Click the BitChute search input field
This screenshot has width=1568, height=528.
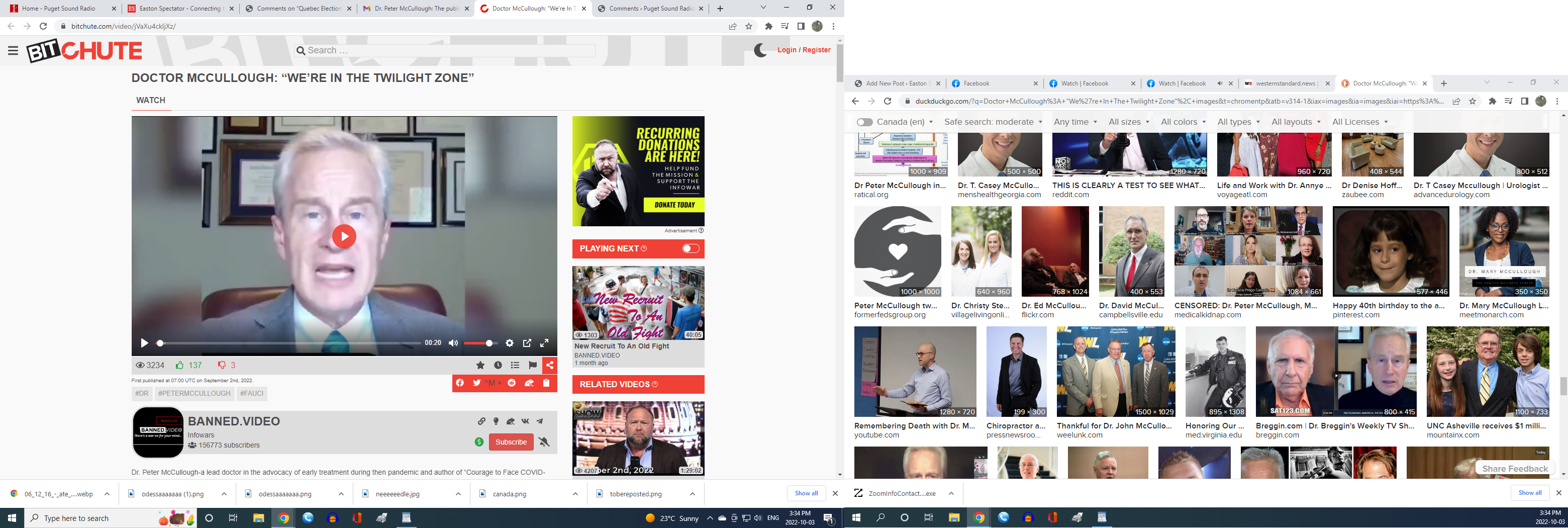pyautogui.click(x=449, y=51)
